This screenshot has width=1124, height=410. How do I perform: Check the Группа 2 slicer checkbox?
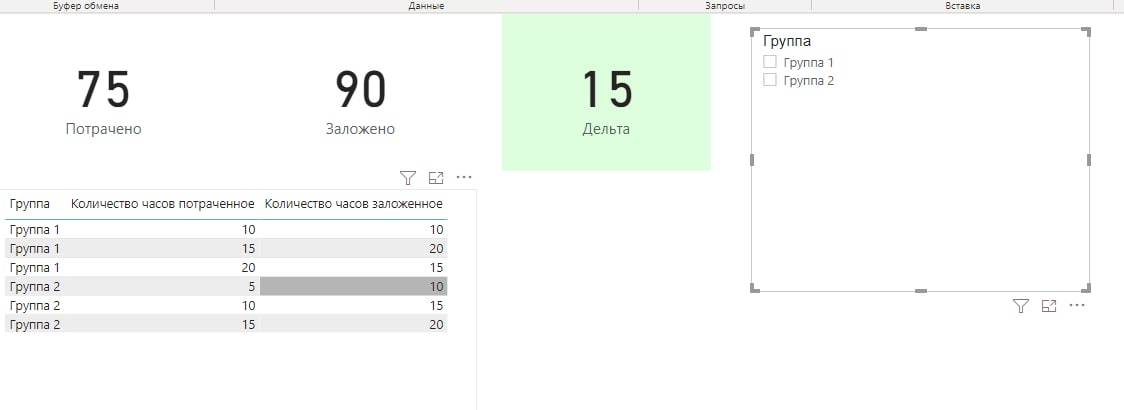(x=770, y=80)
